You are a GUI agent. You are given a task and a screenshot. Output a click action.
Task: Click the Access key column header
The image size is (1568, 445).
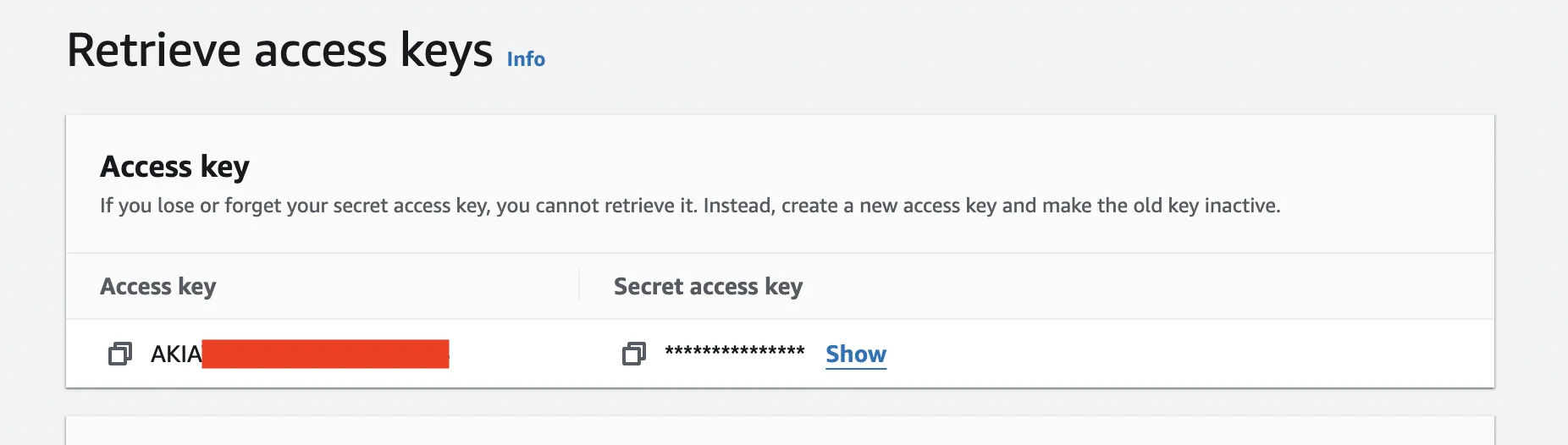point(158,287)
